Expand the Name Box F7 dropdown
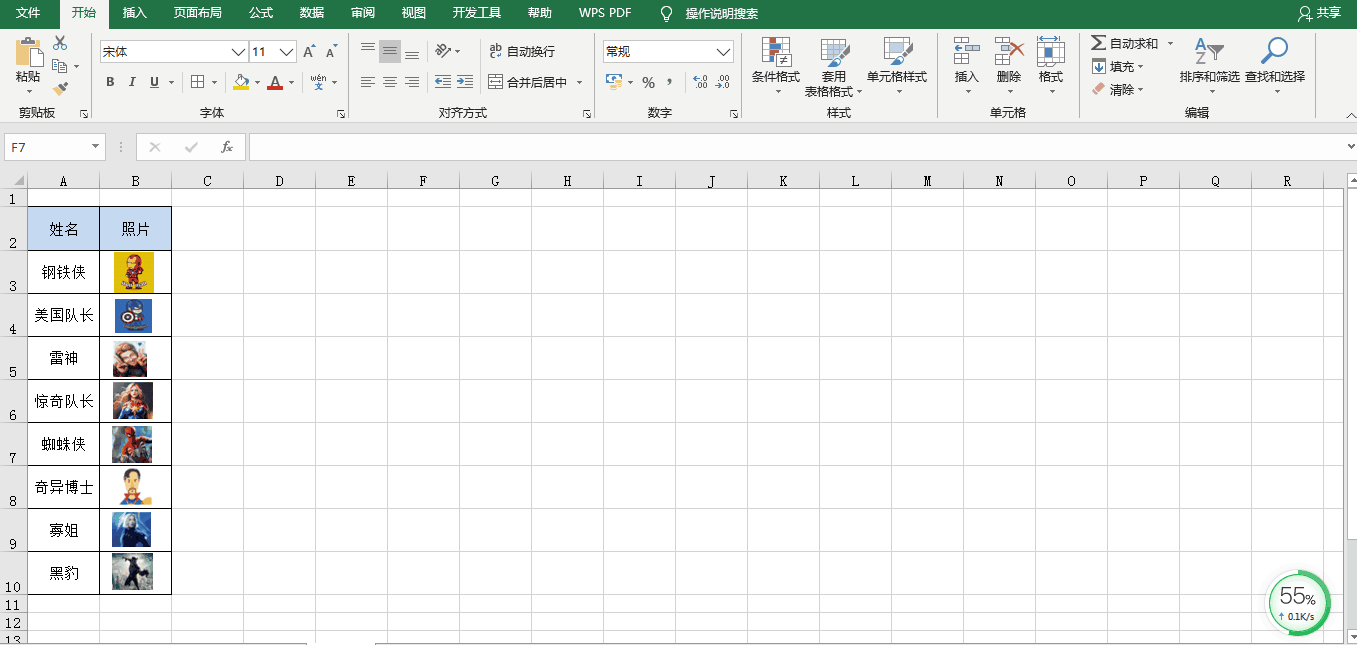The height and width of the screenshot is (645, 1357). (96, 147)
